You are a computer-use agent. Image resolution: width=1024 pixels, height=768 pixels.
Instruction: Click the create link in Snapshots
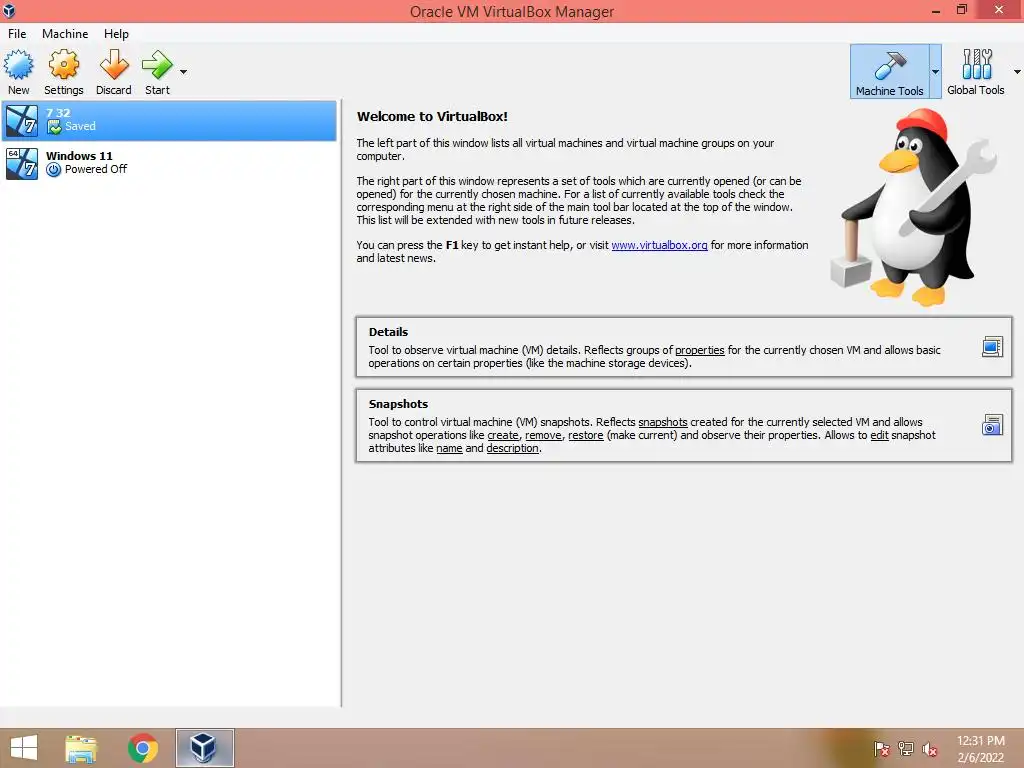pyautogui.click(x=503, y=435)
